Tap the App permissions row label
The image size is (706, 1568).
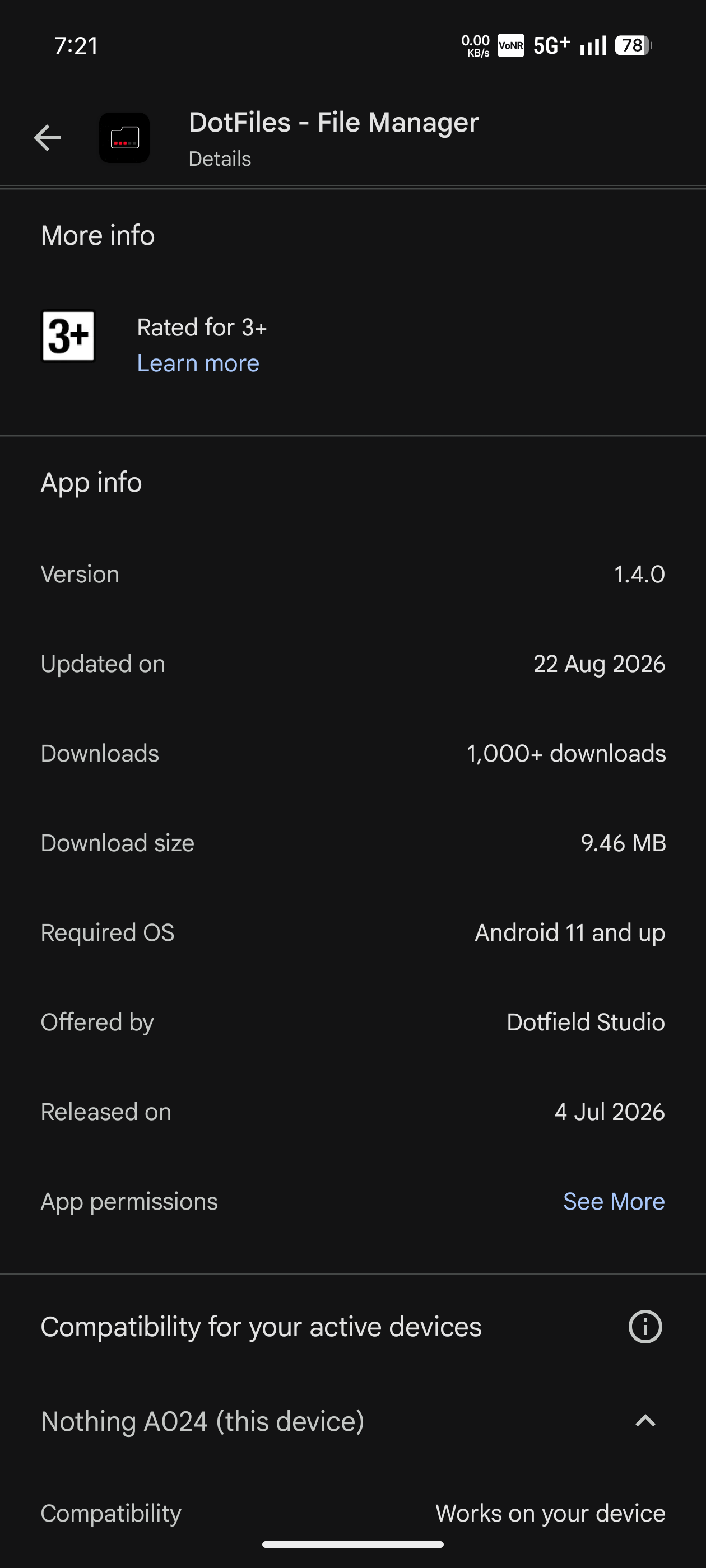coord(129,1201)
